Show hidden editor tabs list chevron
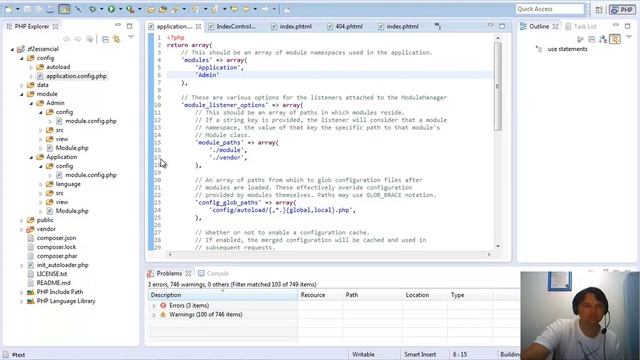640x360 pixels. 438,26
